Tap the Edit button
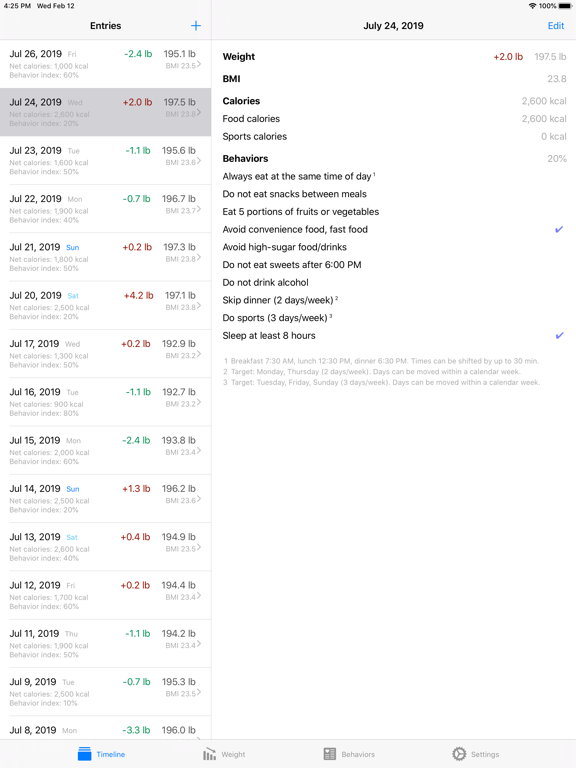This screenshot has height=768, width=576. [555, 25]
